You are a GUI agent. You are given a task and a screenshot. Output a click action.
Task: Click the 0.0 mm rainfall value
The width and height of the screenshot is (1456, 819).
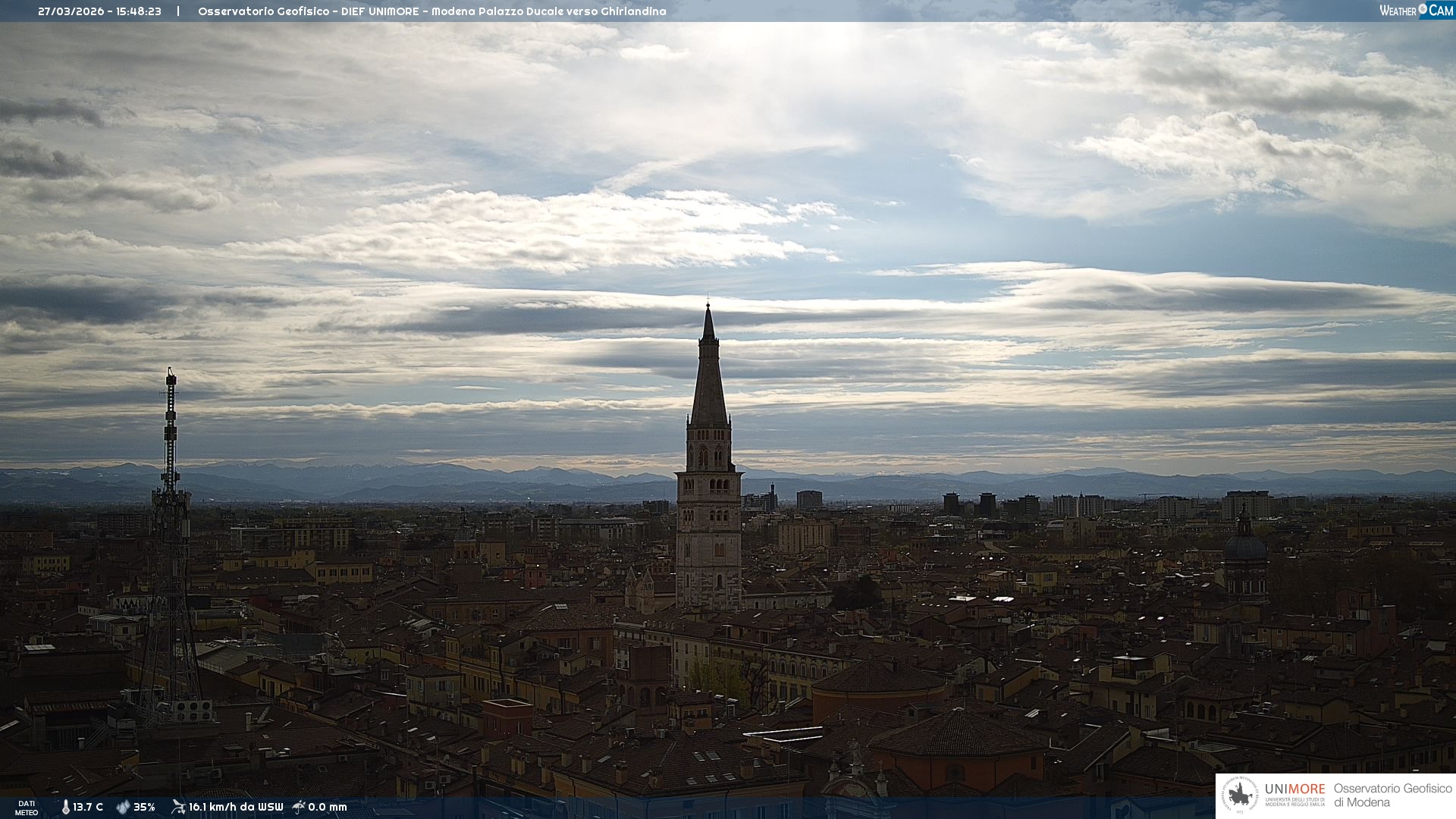328,807
